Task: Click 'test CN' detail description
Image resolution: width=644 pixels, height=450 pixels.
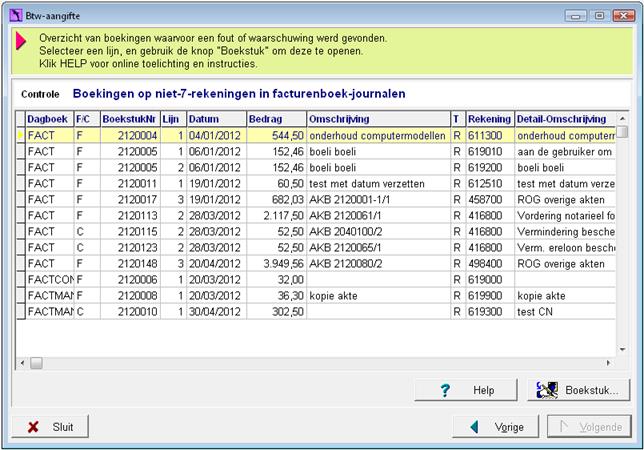Action: click(535, 312)
